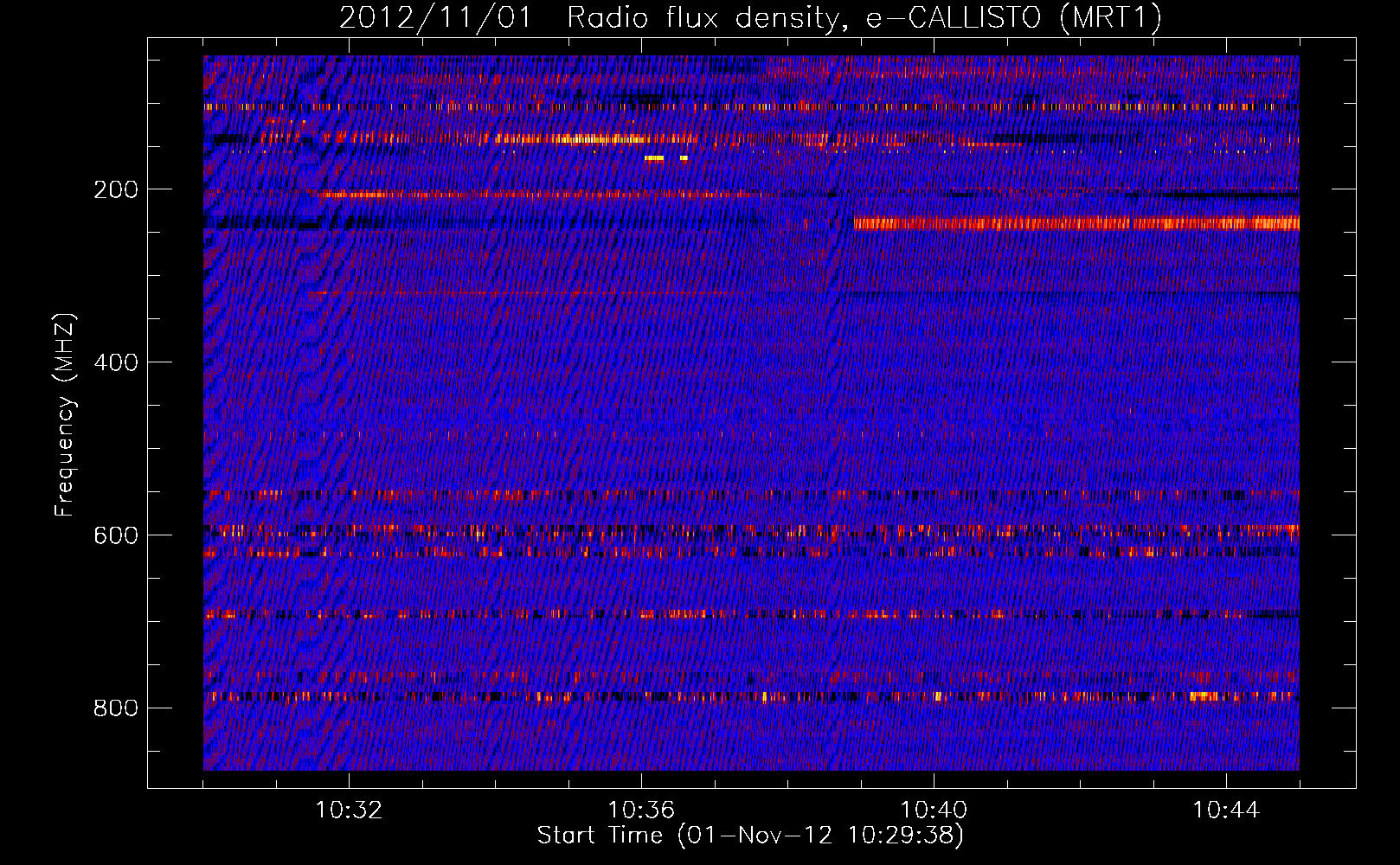Click the bright orange emission band near 240 MHz
The image size is (1400, 865).
click(x=1076, y=223)
